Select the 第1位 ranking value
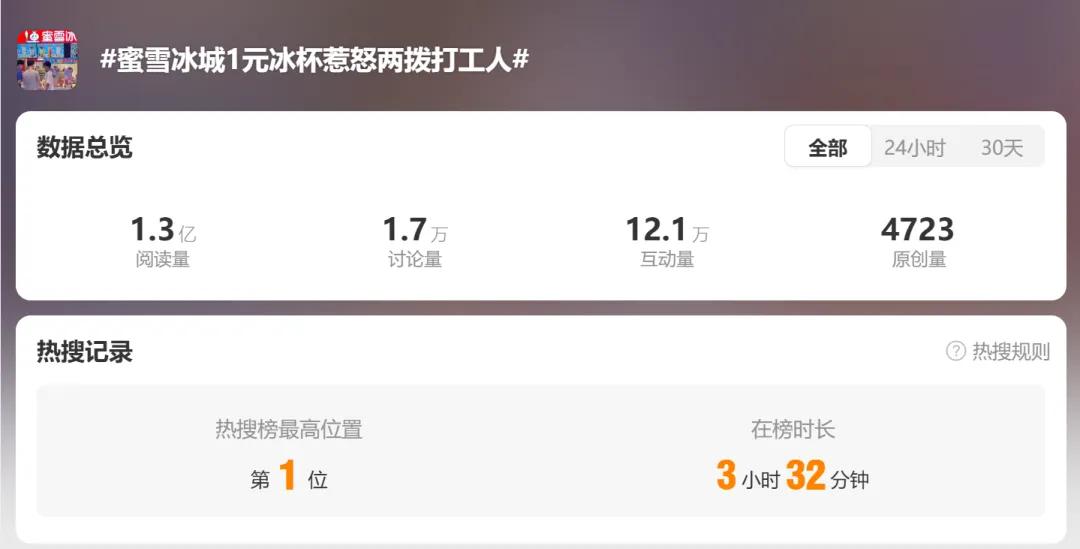This screenshot has width=1080, height=549. 289,476
